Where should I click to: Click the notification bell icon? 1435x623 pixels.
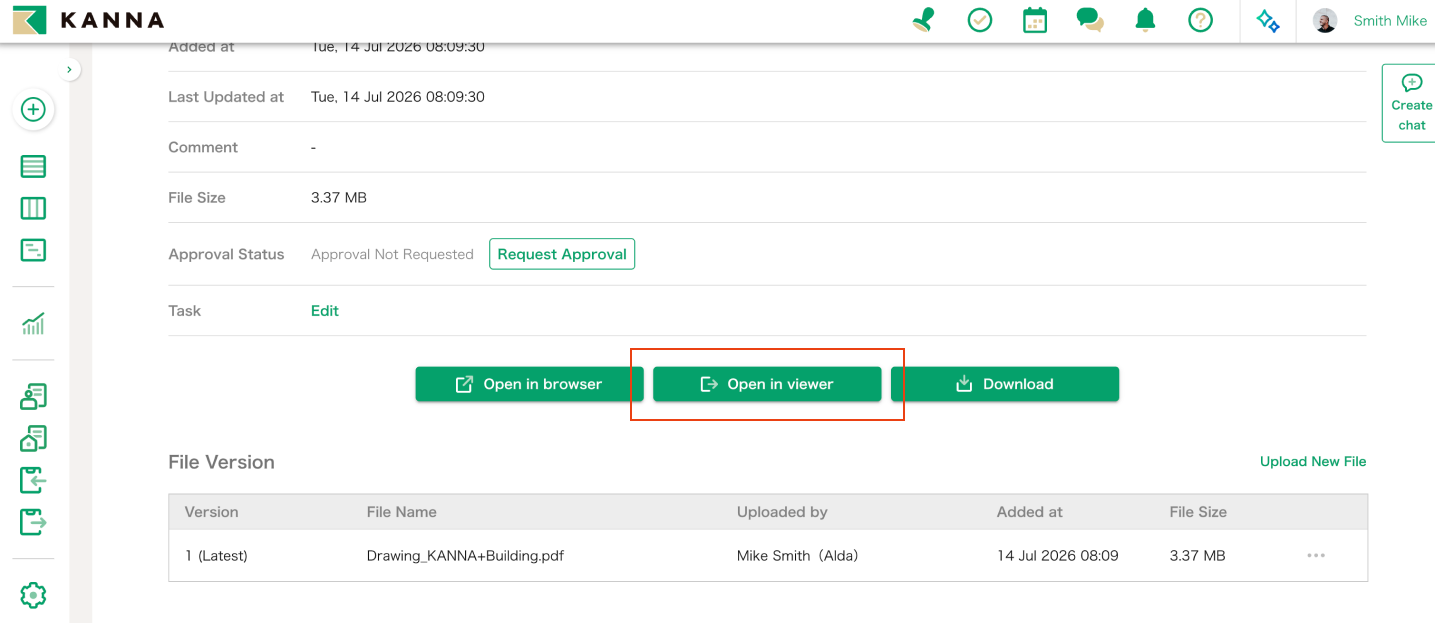pos(1145,20)
